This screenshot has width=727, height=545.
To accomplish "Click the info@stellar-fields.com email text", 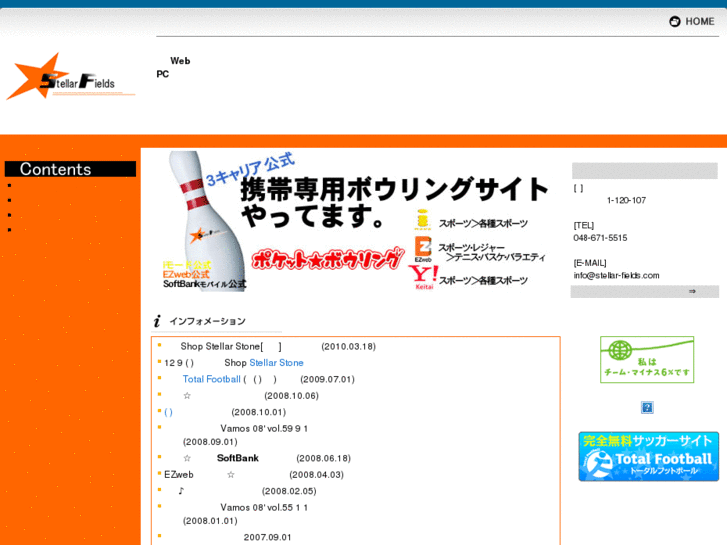I will 616,276.
